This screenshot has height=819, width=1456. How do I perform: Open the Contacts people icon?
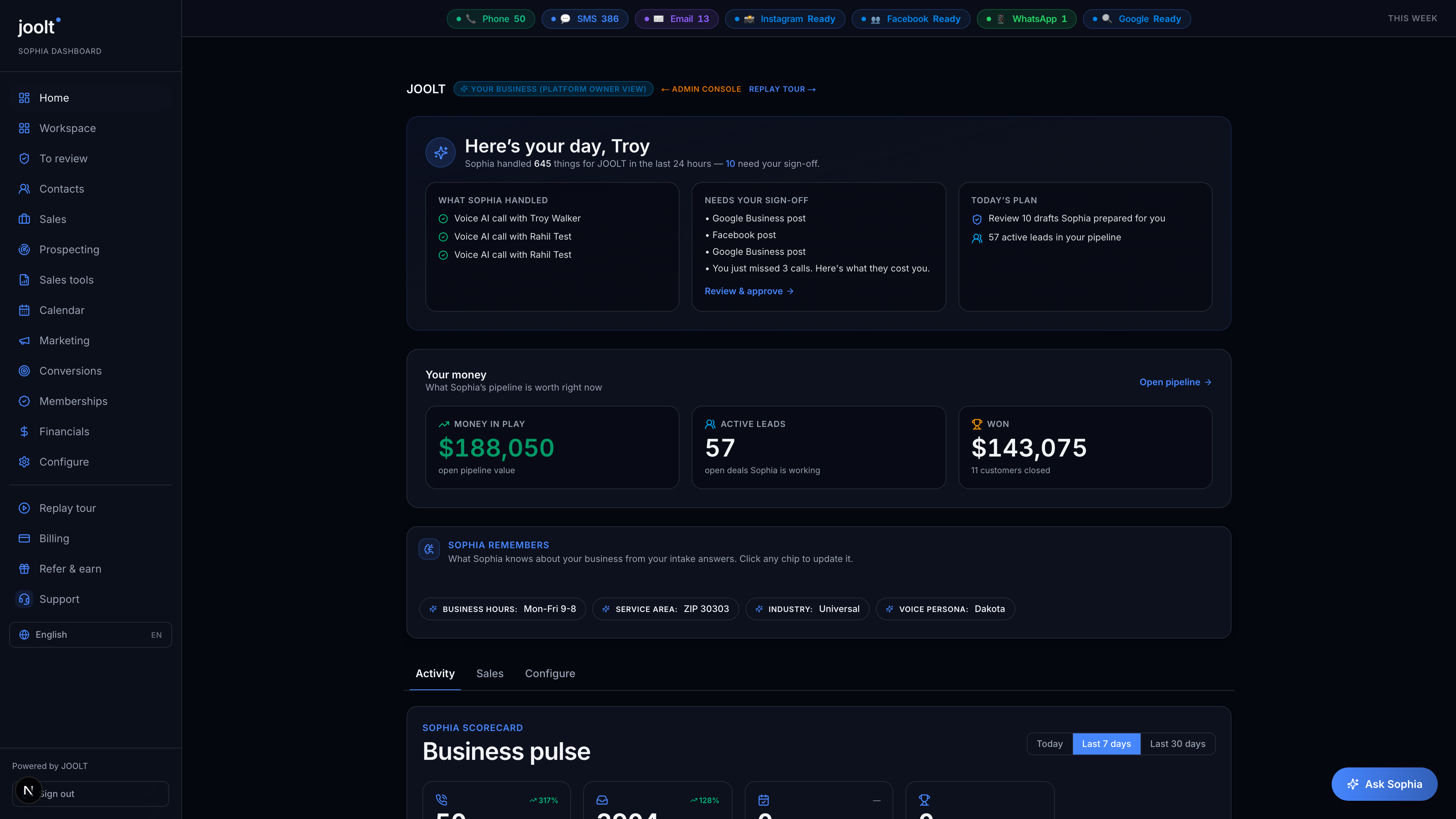coord(24,189)
